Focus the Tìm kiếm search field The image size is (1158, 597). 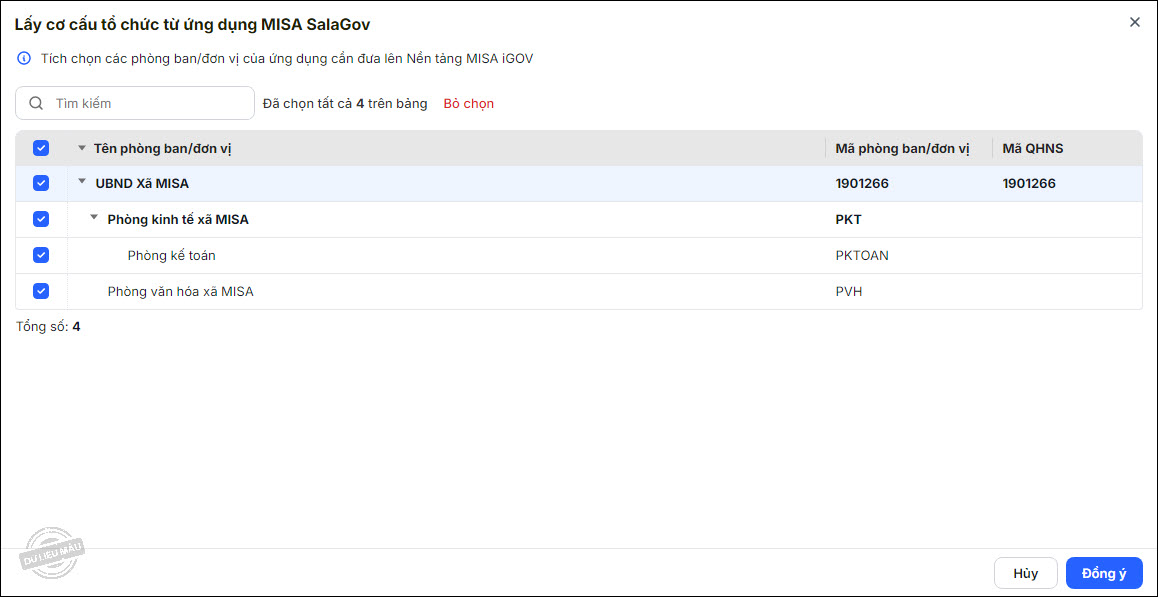click(x=150, y=103)
